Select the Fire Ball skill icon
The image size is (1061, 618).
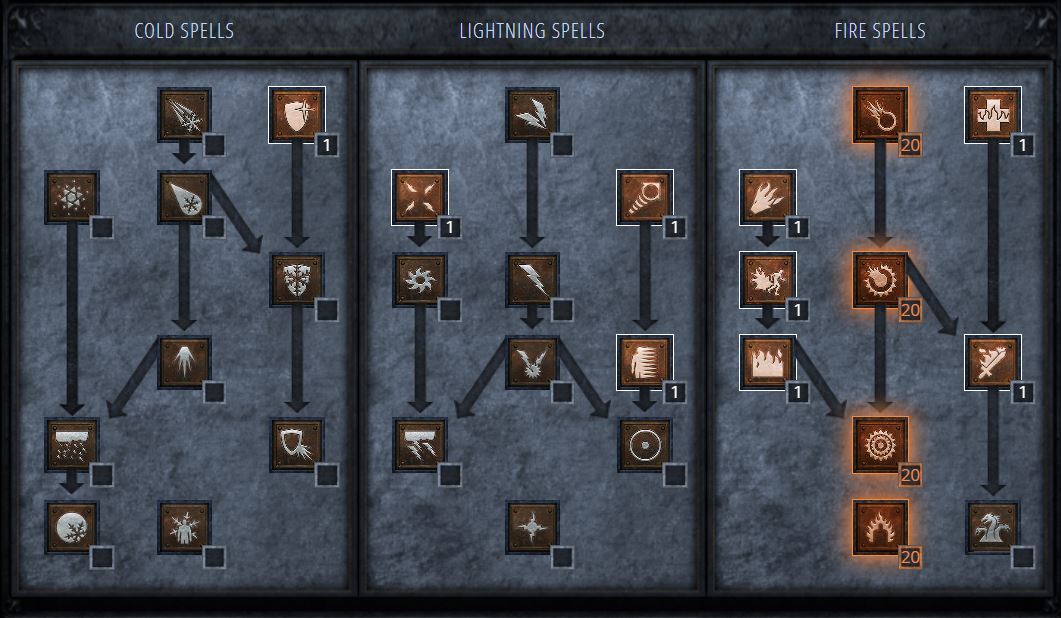[880, 280]
